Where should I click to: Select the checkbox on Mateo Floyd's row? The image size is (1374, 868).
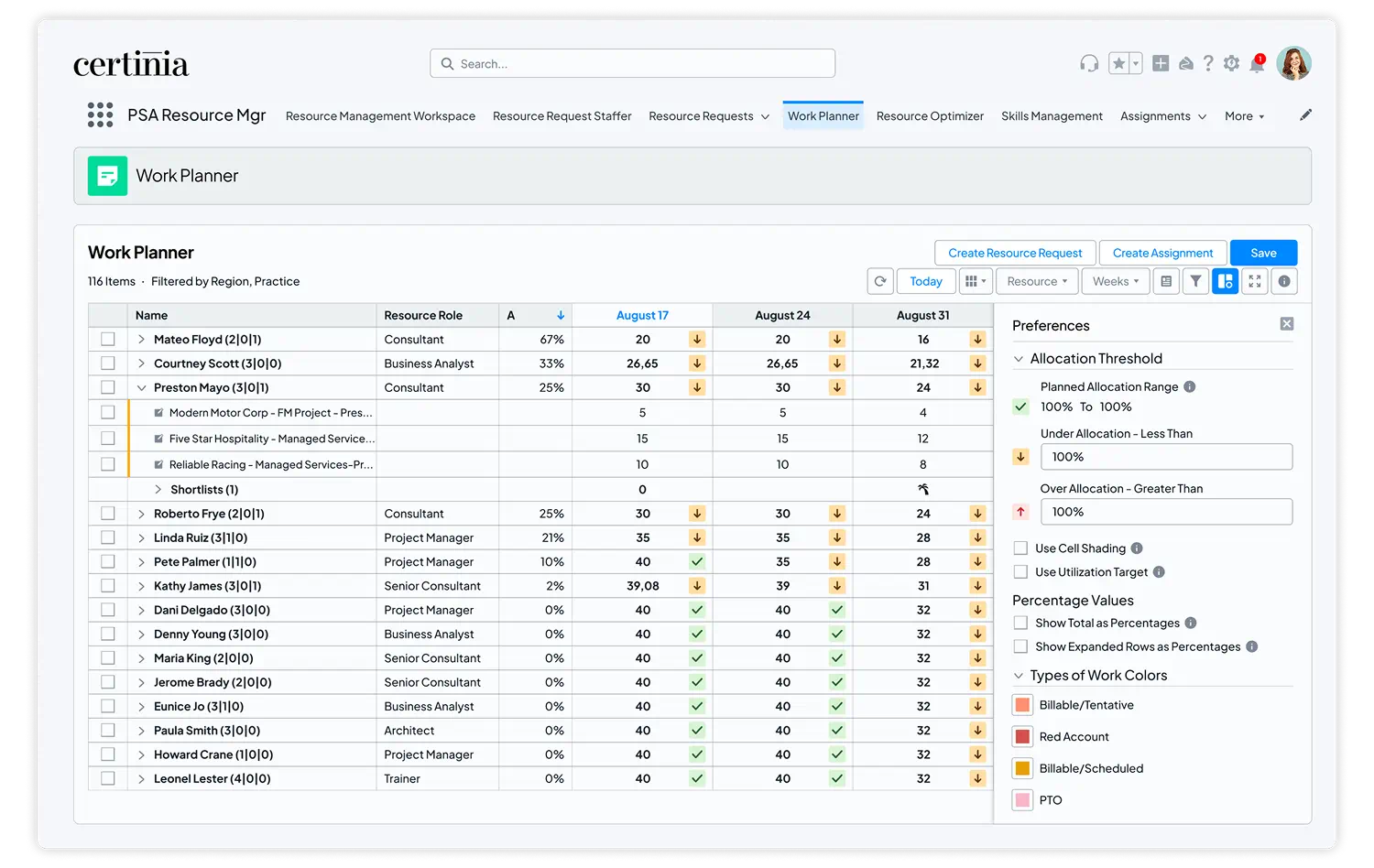click(107, 339)
